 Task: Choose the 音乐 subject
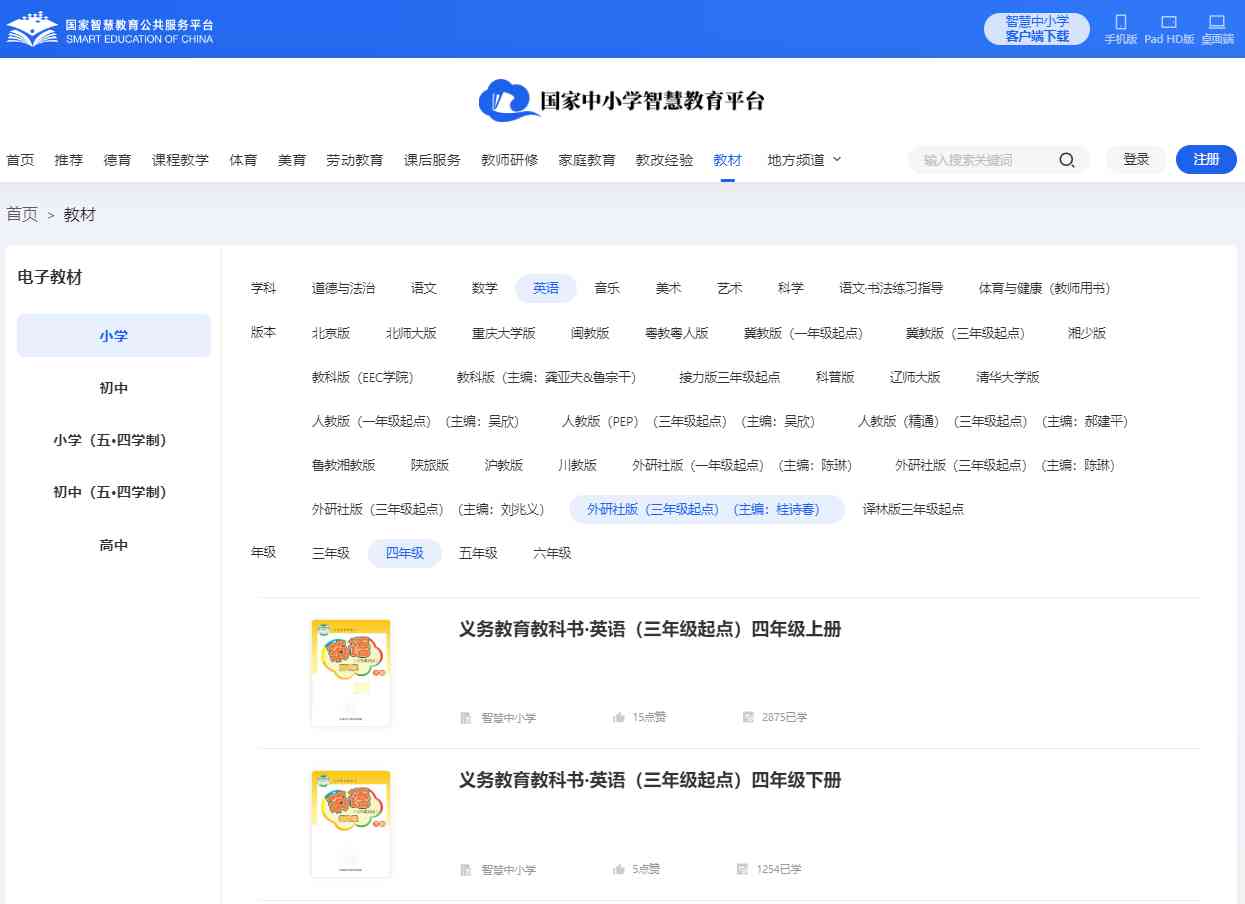[x=607, y=288]
